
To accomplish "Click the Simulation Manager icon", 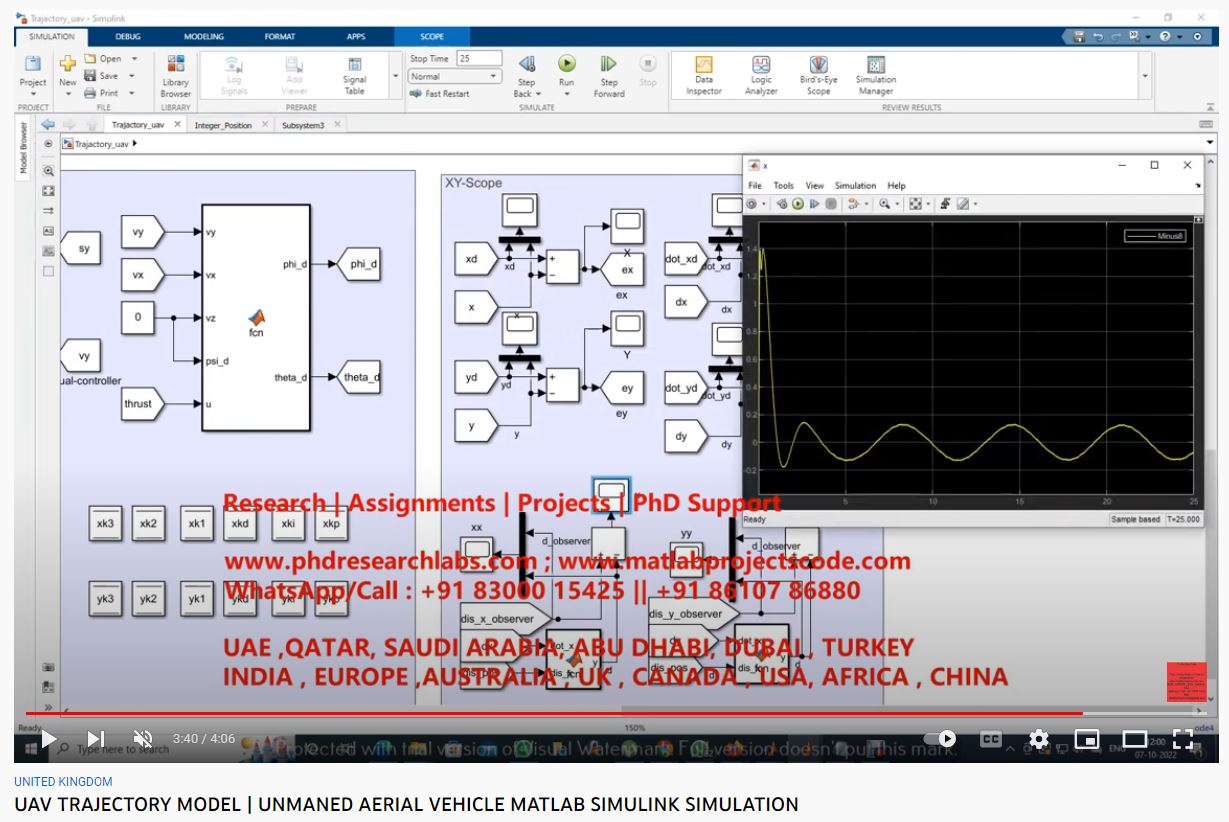I will tap(875, 66).
